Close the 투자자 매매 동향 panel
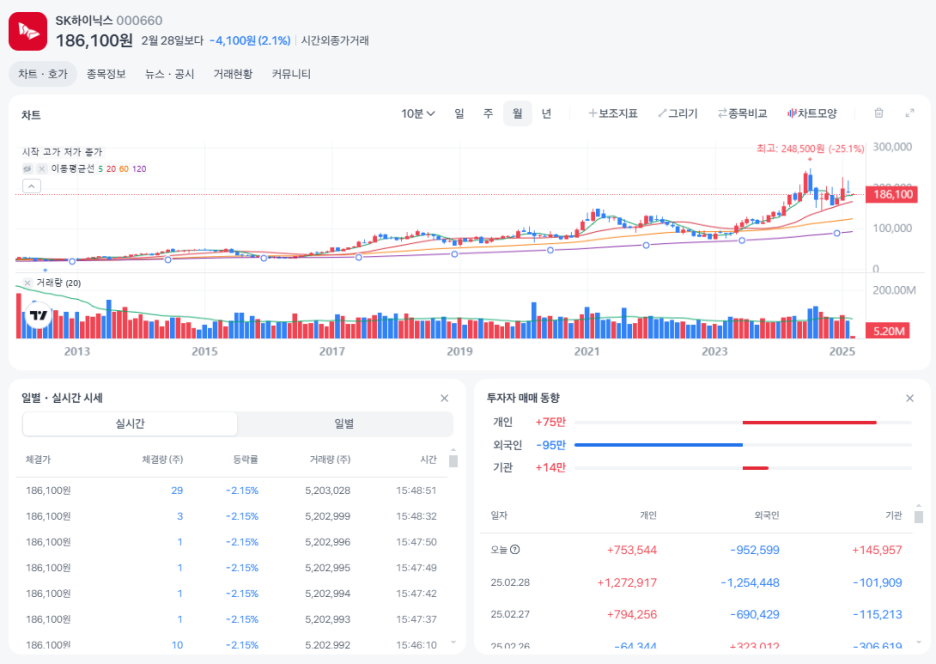 coord(910,398)
